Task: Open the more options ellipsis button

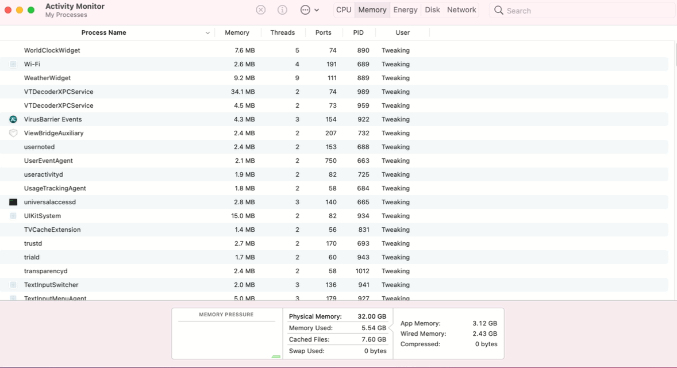Action: tap(305, 10)
